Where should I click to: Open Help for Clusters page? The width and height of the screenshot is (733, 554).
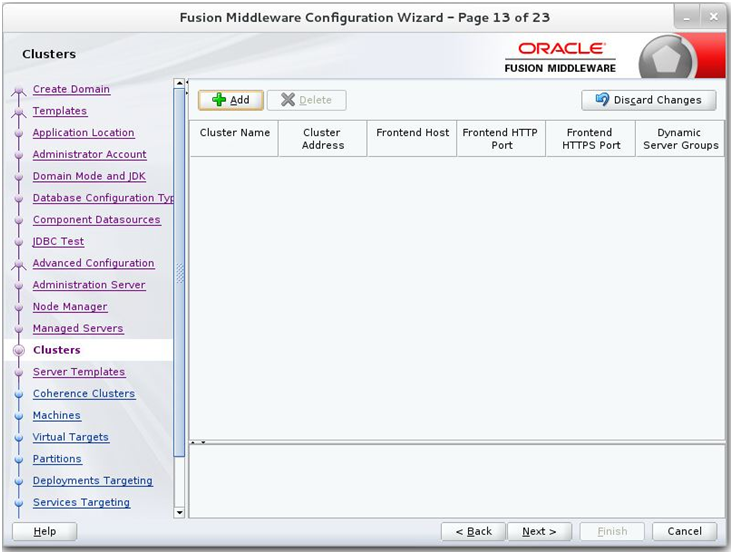(x=44, y=532)
